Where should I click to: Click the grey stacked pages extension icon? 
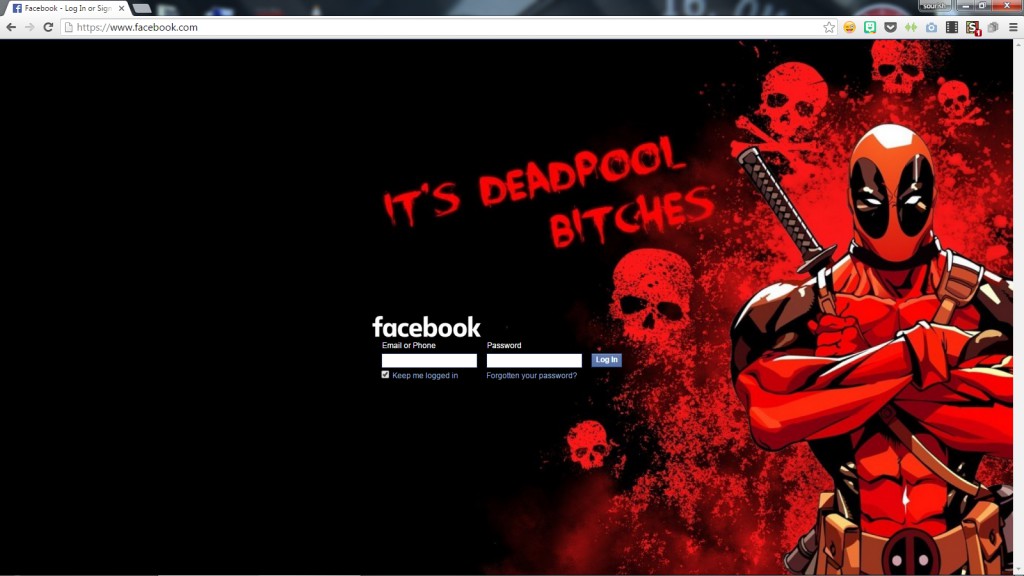pos(993,27)
